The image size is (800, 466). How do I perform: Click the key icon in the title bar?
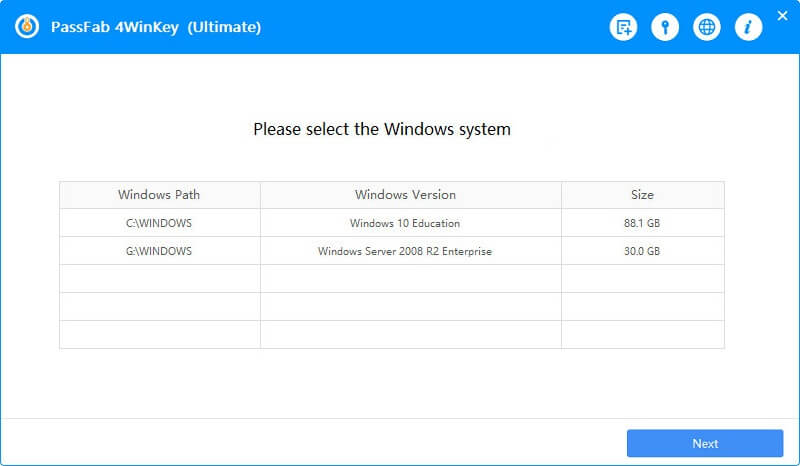tap(665, 27)
